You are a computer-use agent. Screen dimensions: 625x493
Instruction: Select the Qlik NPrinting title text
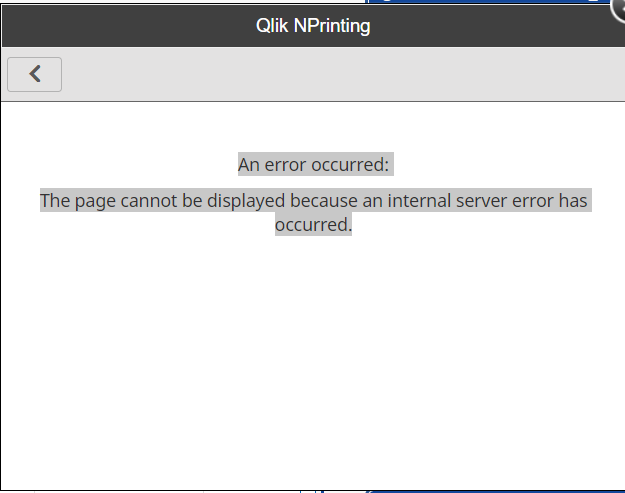313,26
